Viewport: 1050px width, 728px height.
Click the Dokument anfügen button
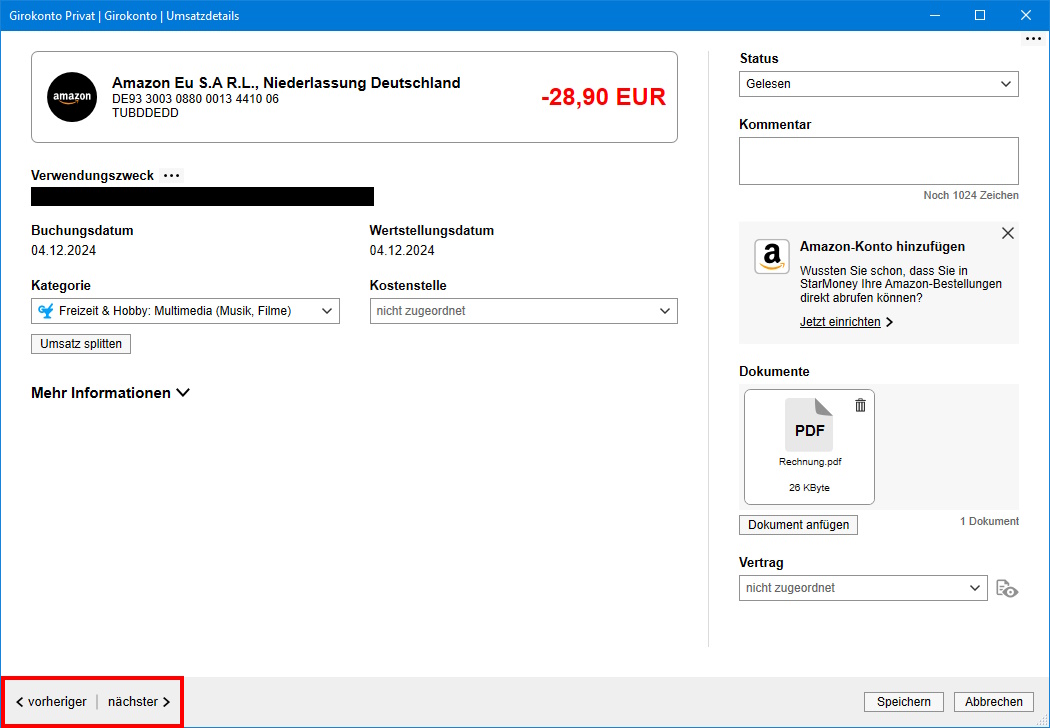(x=798, y=524)
